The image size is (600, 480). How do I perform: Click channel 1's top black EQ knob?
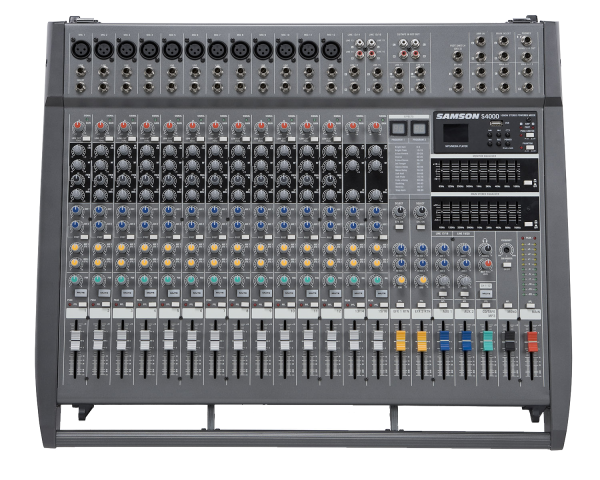point(78,150)
